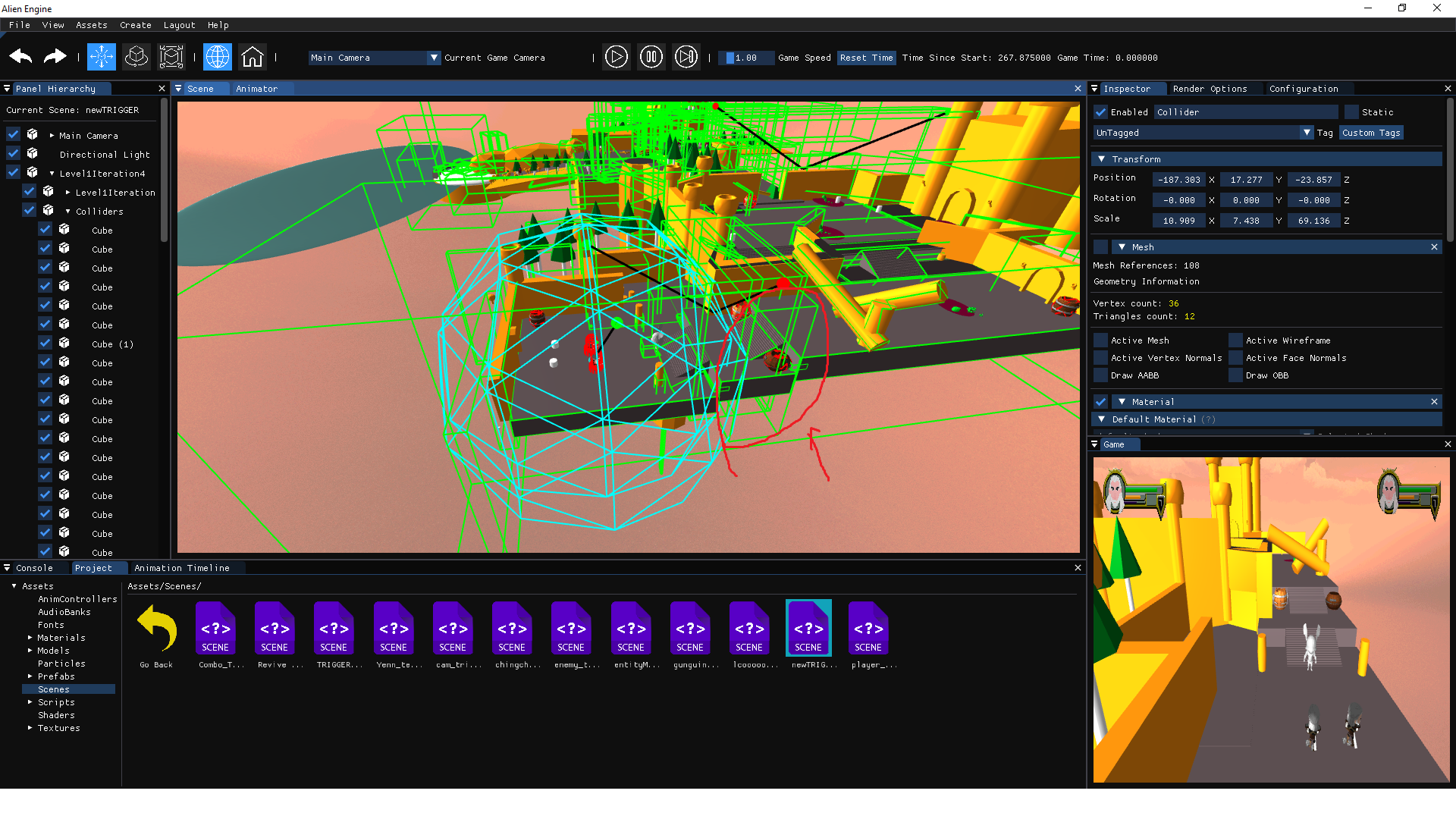Toggle world space globe icon
1456x819 pixels.
(x=218, y=57)
